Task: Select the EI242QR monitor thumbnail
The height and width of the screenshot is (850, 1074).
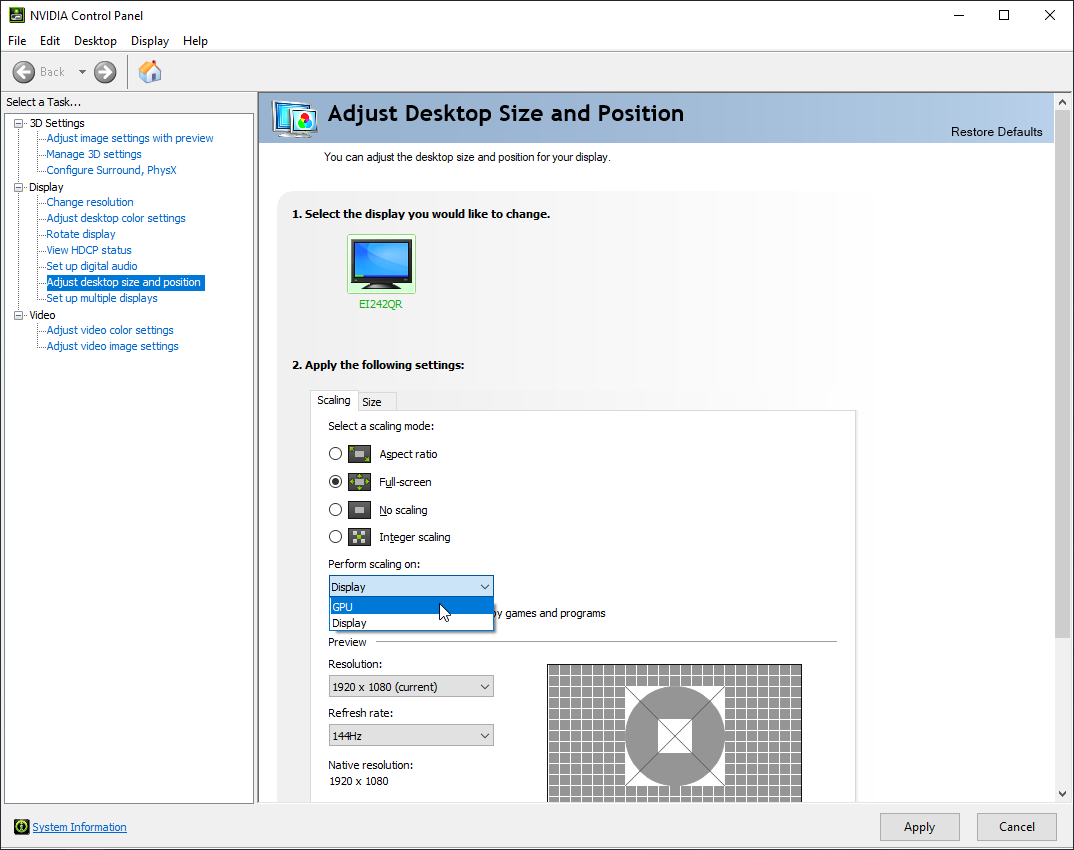Action: pos(382,264)
